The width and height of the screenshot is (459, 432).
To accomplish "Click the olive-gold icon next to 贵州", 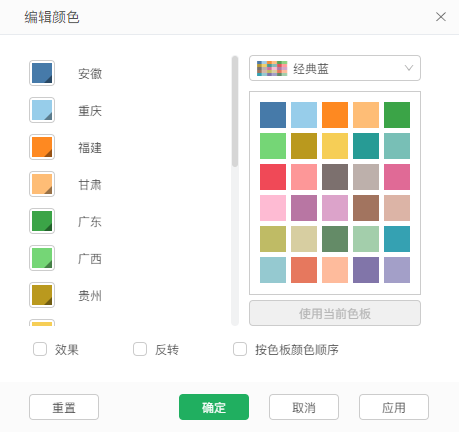I will click(x=42, y=295).
